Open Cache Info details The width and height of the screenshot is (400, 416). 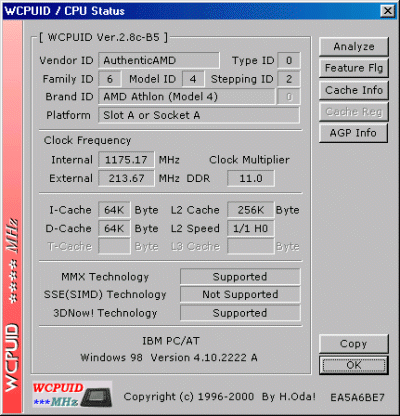pyautogui.click(x=354, y=90)
